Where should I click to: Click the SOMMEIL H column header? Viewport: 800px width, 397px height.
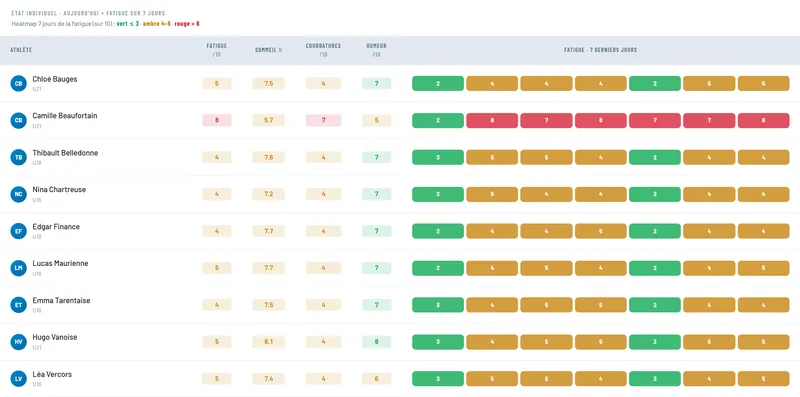(x=268, y=50)
